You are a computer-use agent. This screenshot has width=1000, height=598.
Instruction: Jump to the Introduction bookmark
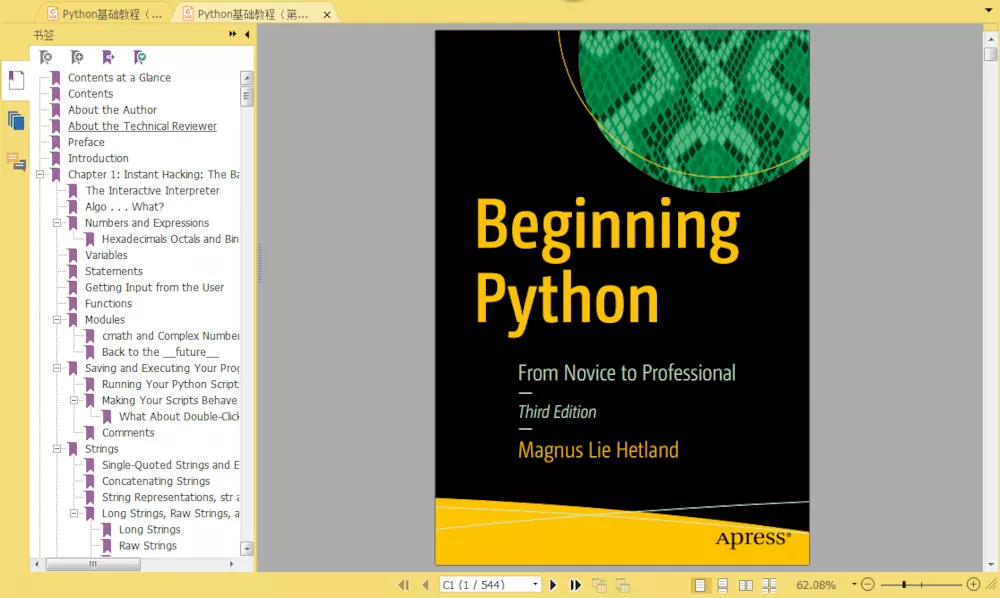(98, 158)
